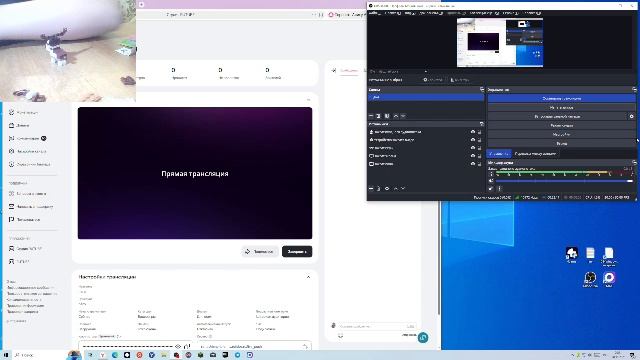This screenshot has height=360, width=640.
Task: Reveal the hidden stream key with eye icon
Action: coord(178,346)
